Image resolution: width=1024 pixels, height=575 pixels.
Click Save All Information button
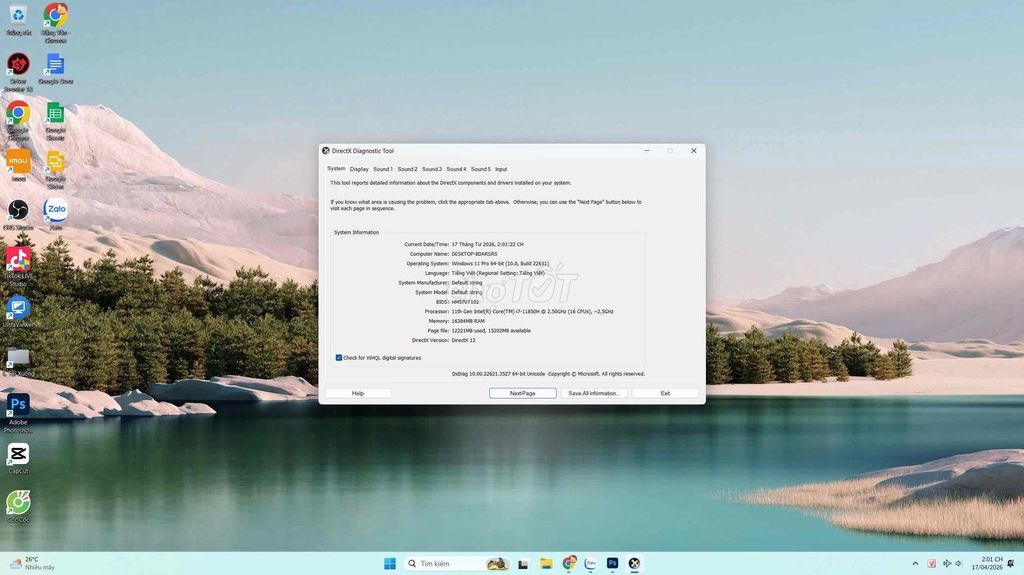coord(594,393)
